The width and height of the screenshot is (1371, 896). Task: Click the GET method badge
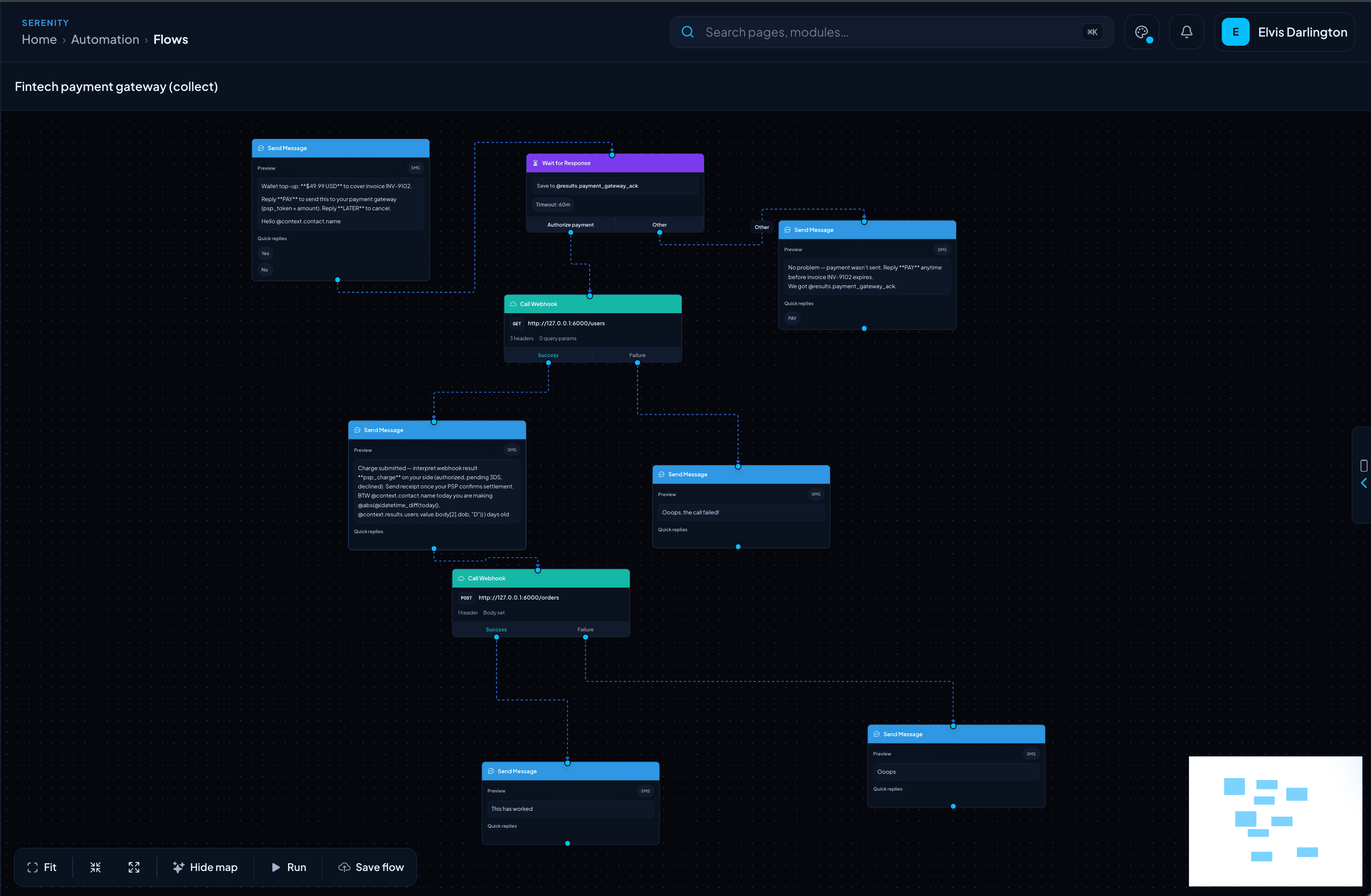[x=516, y=324]
